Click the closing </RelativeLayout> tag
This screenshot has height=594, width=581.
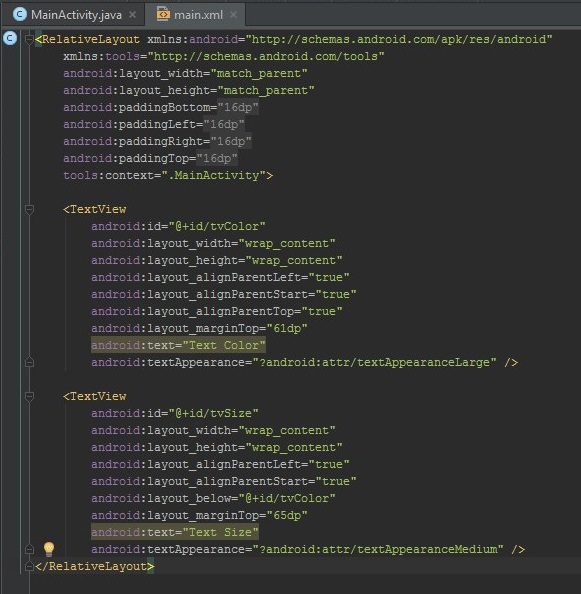94,566
